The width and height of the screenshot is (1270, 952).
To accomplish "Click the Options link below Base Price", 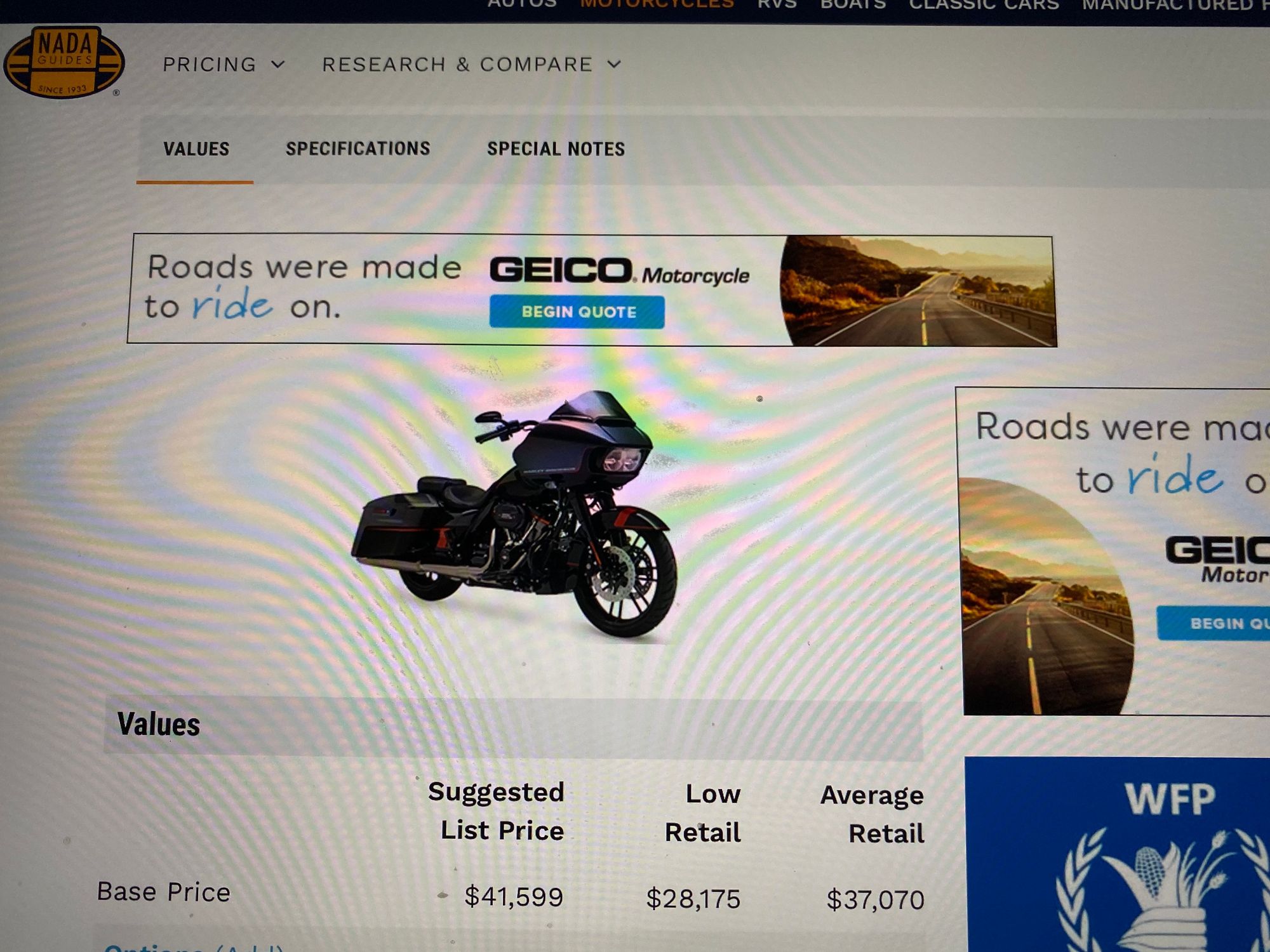I will 153,948.
